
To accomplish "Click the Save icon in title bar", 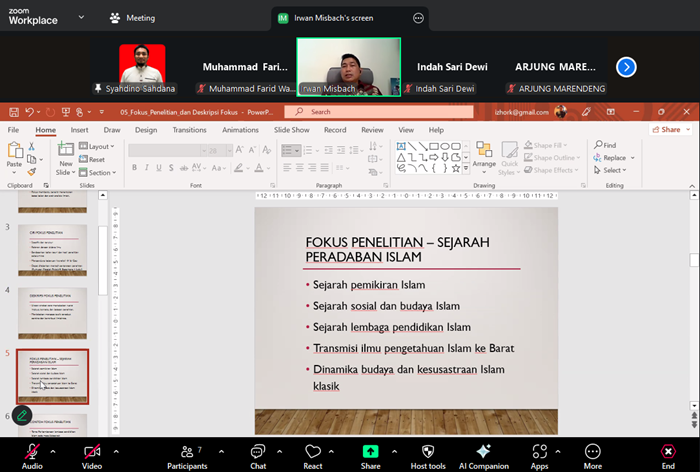I will 14,112.
